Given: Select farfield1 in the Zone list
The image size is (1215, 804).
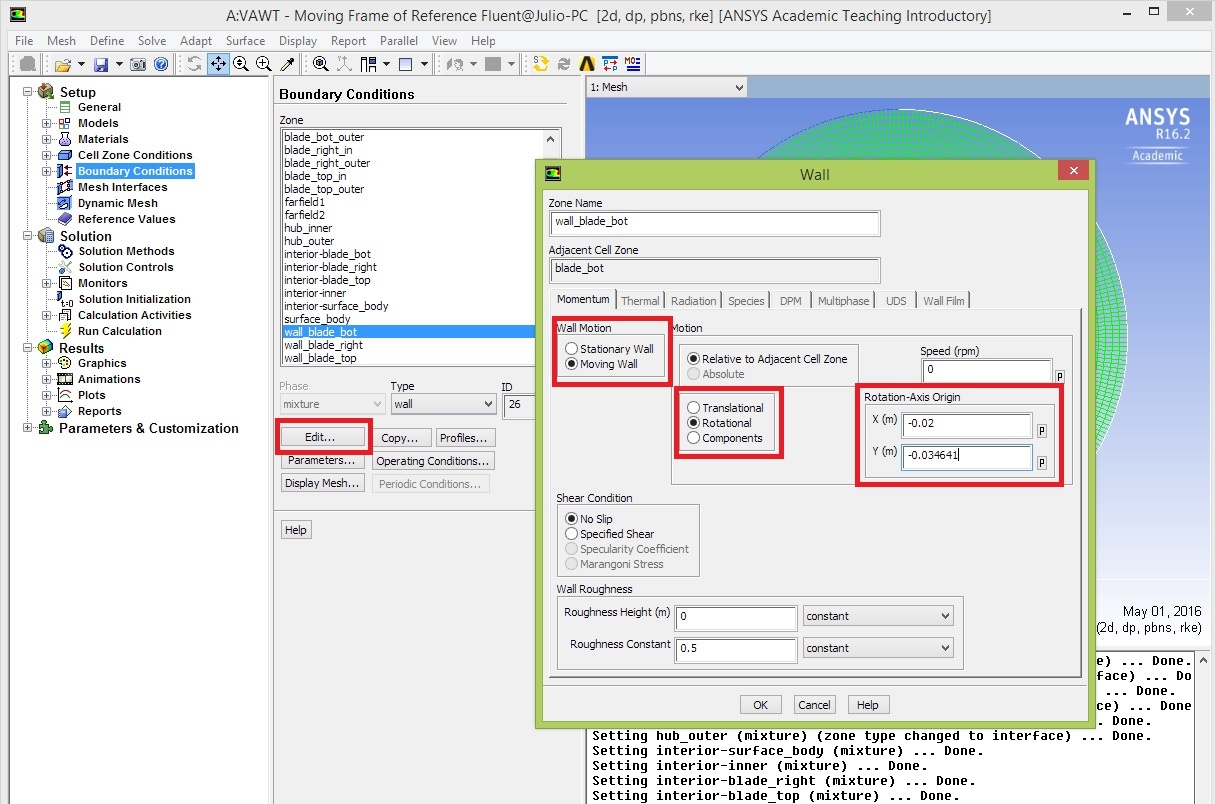Looking at the screenshot, I should click(x=304, y=202).
